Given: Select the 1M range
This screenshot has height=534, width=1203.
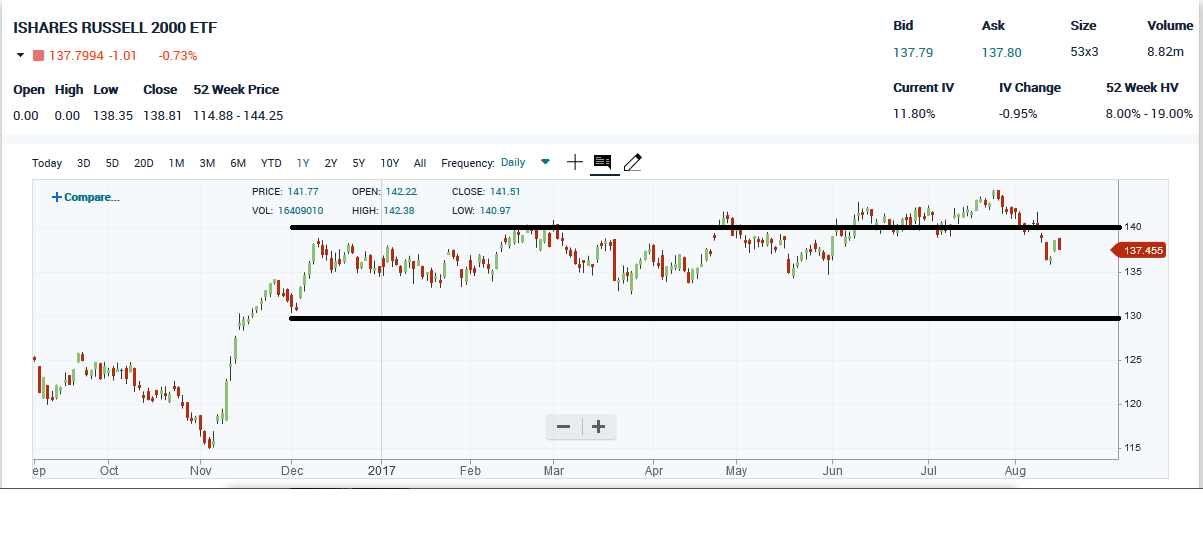Looking at the screenshot, I should coord(176,163).
